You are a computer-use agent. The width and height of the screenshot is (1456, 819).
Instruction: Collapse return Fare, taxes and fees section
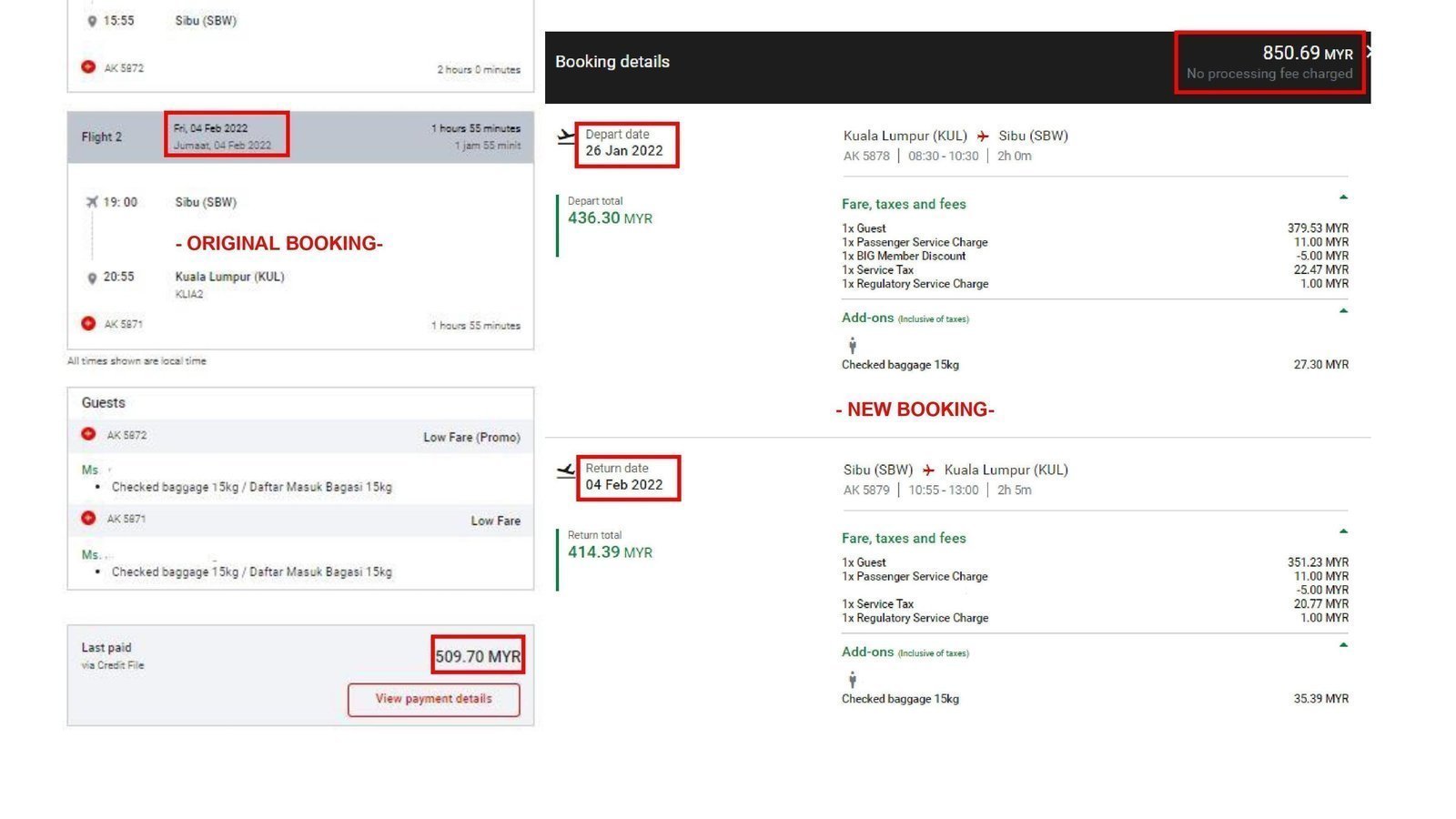click(x=1343, y=531)
